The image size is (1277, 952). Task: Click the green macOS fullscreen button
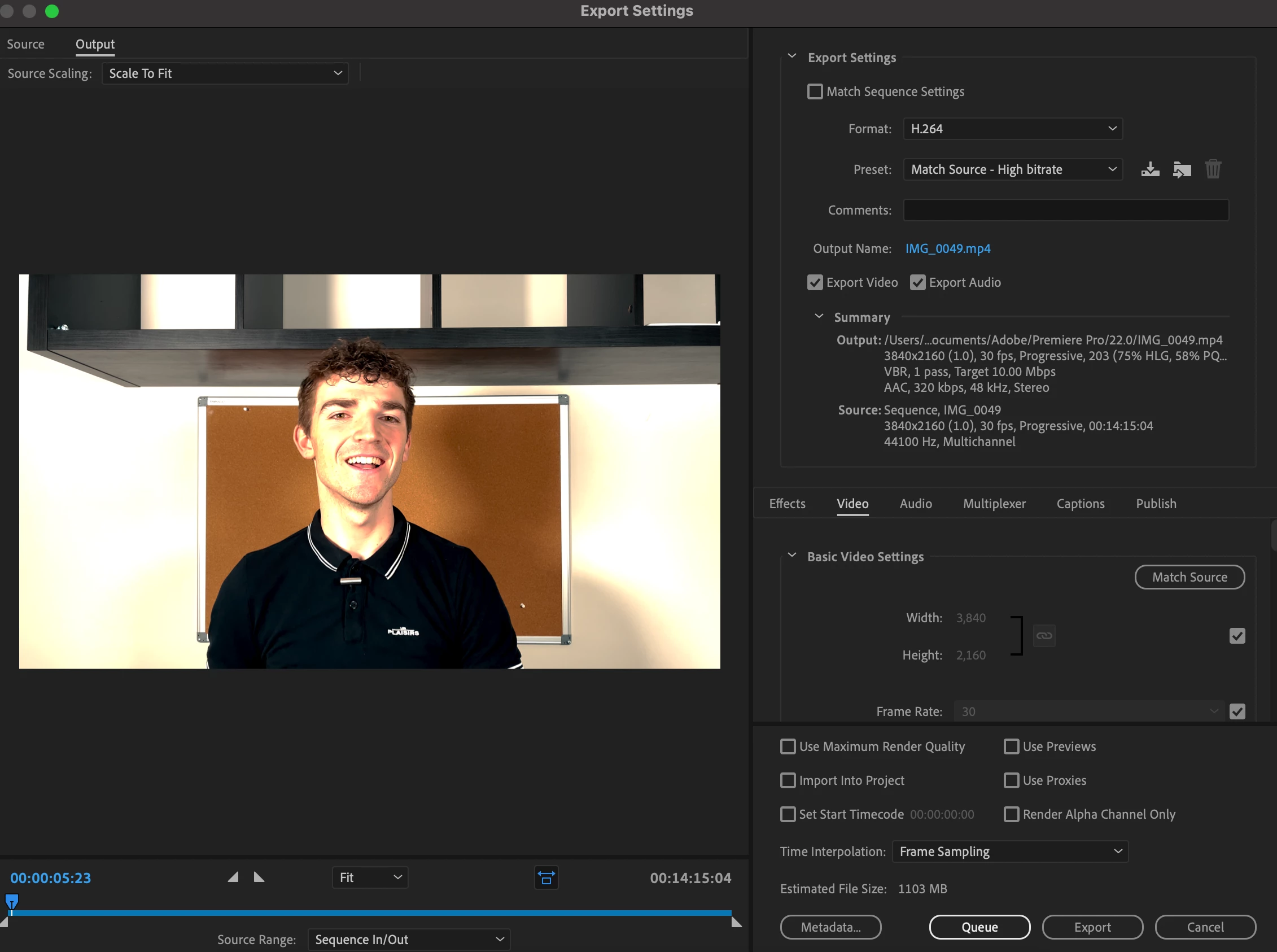52,11
